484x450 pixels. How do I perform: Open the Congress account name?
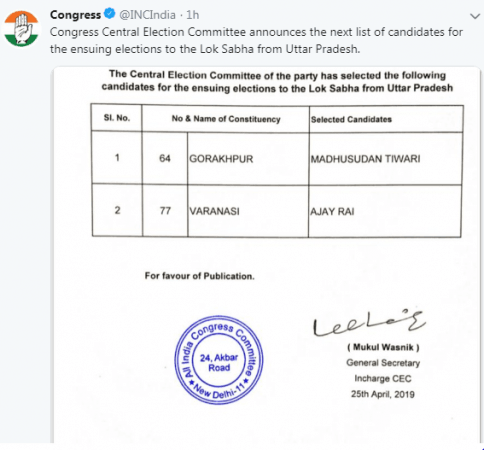(75, 15)
